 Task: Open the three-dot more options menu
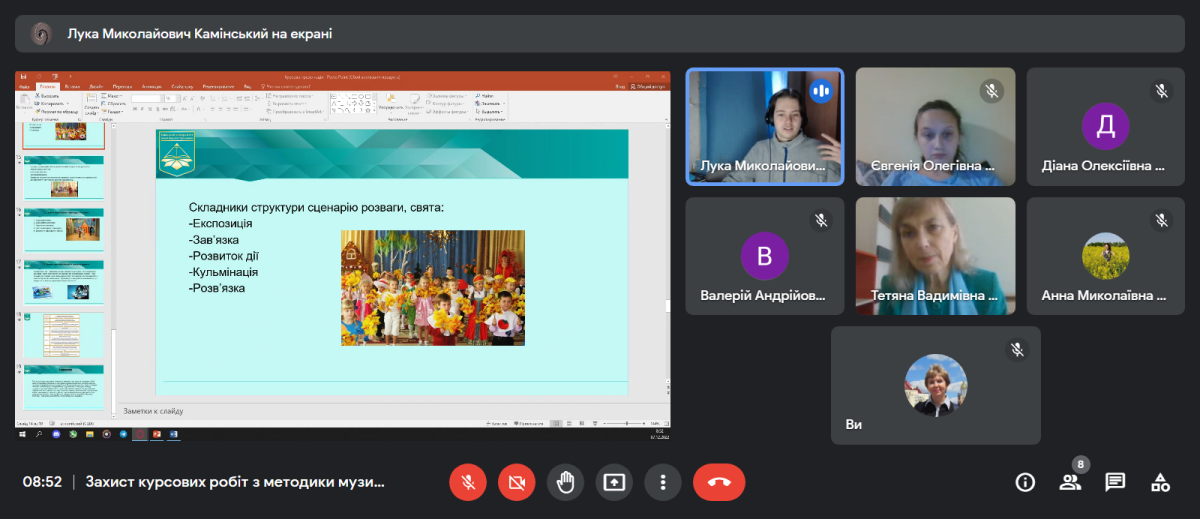pyautogui.click(x=662, y=482)
